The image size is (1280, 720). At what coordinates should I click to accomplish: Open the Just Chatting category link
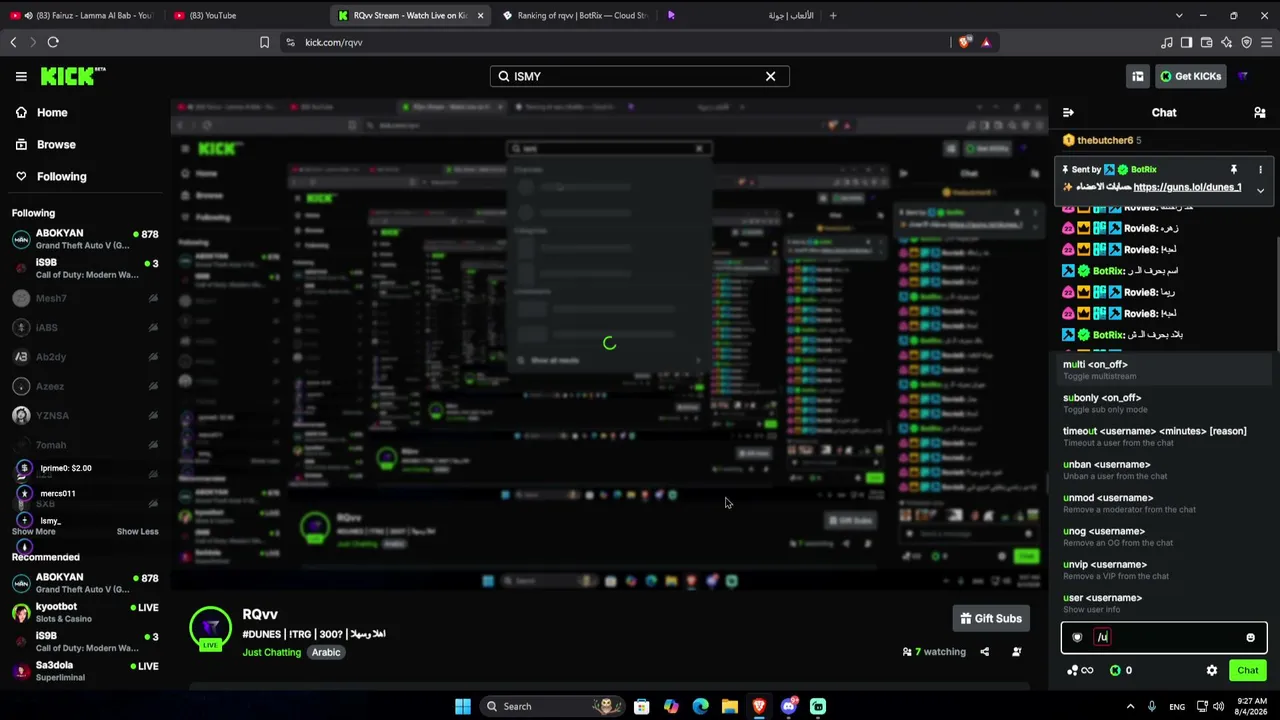[271, 652]
